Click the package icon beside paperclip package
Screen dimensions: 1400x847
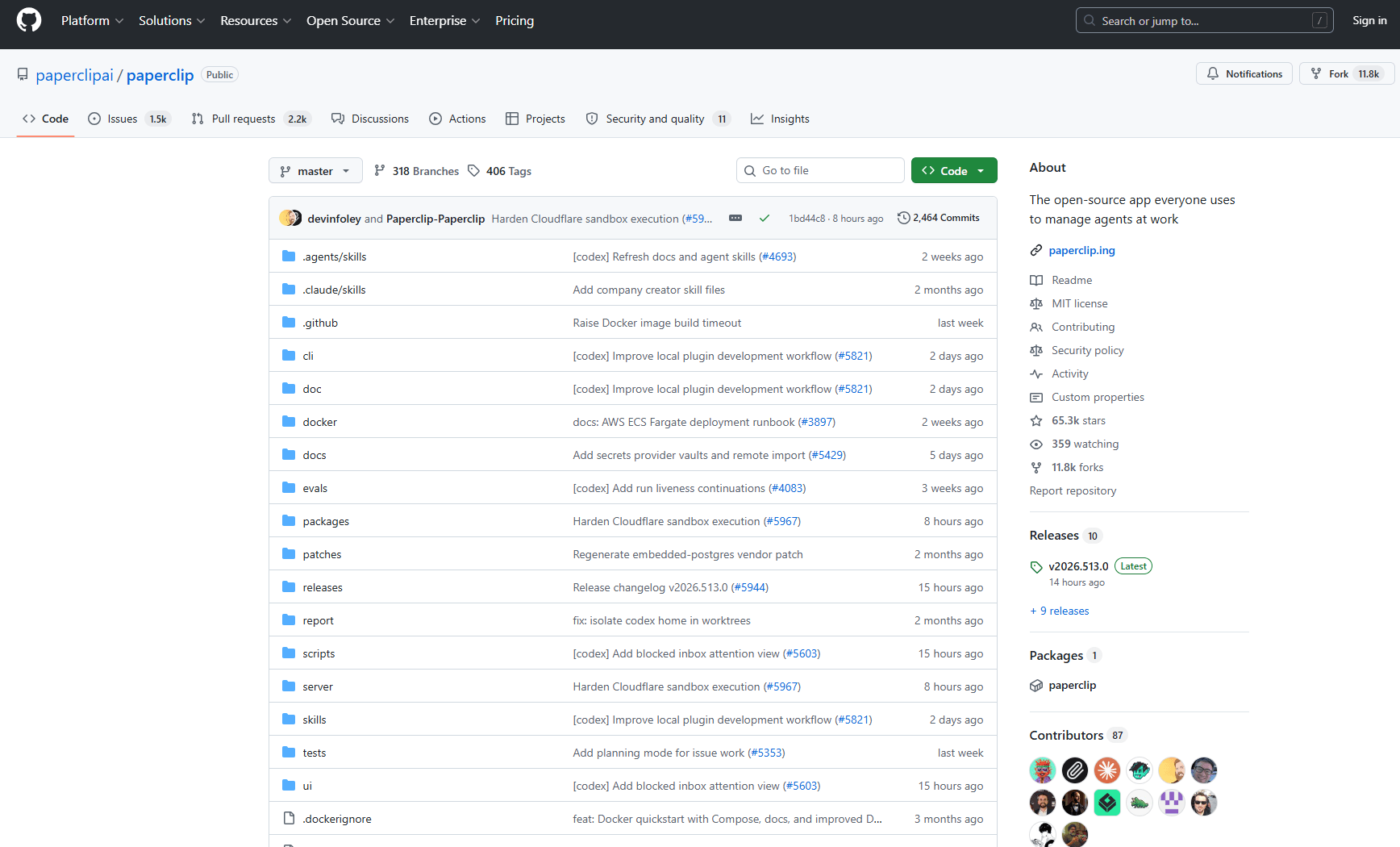click(1036, 686)
